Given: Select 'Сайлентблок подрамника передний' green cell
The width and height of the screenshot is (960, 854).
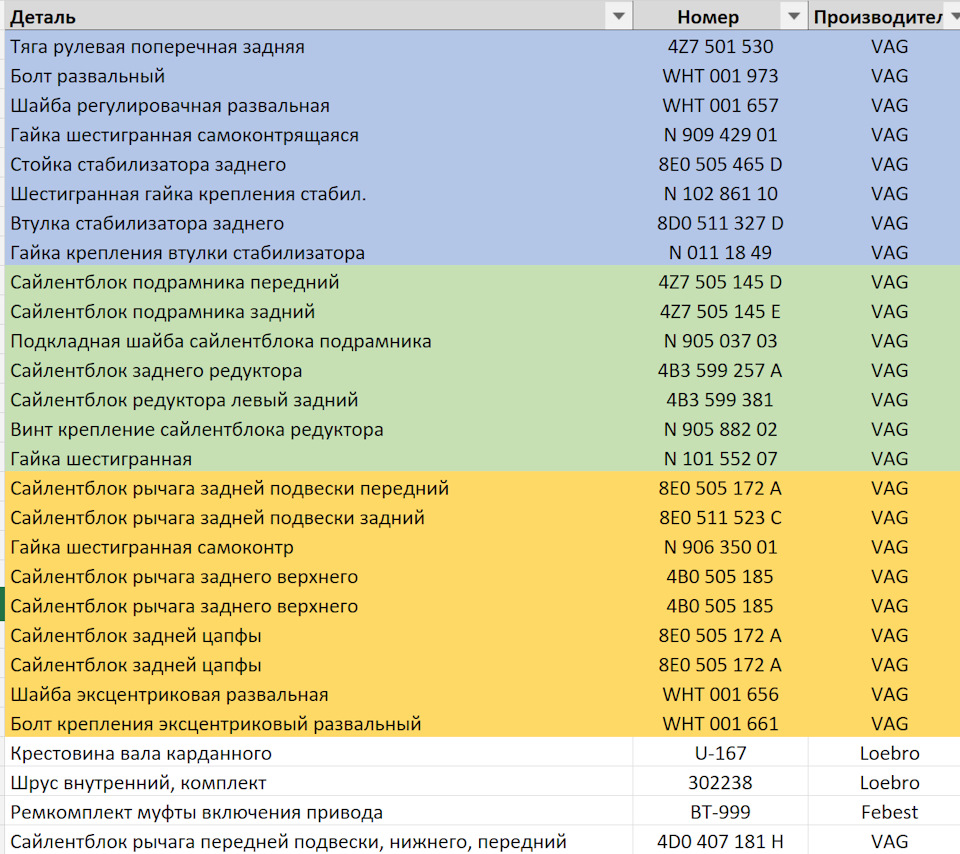Looking at the screenshot, I should click(175, 282).
